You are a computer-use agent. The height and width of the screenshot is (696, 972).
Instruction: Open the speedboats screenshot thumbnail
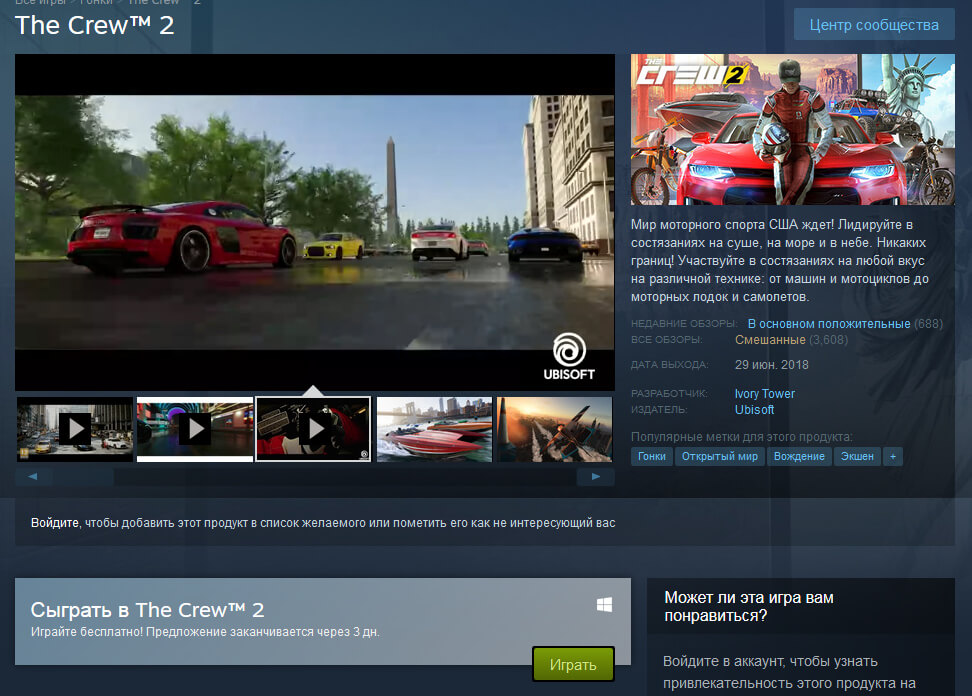point(434,429)
